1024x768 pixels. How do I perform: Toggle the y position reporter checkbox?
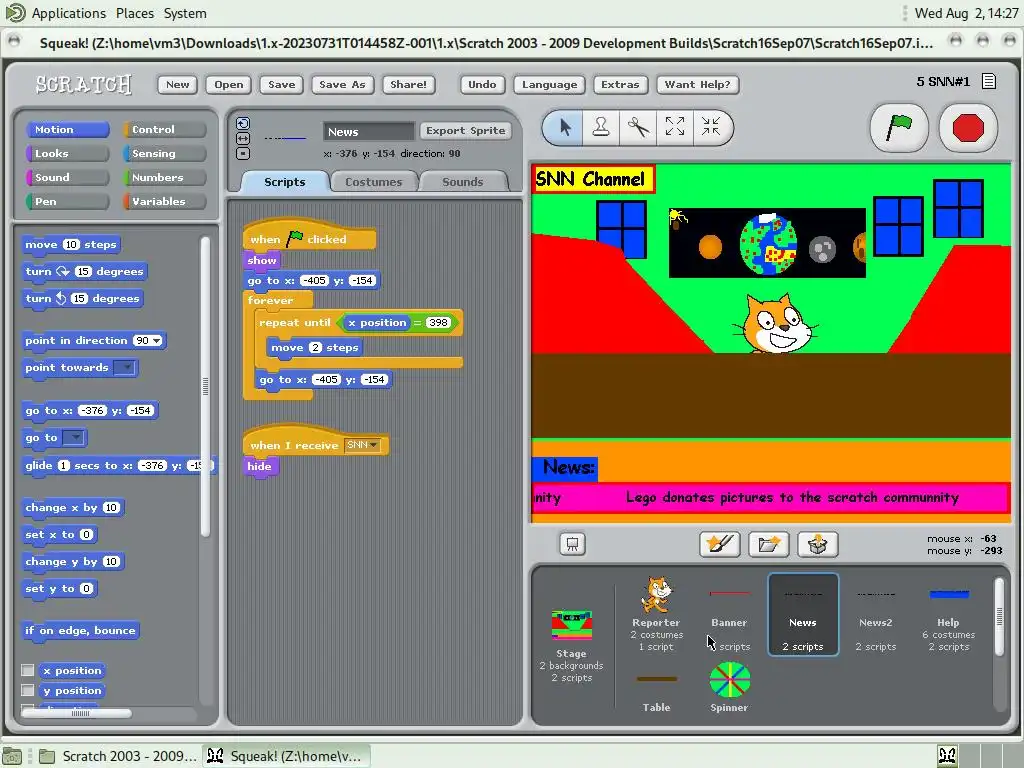(27, 690)
